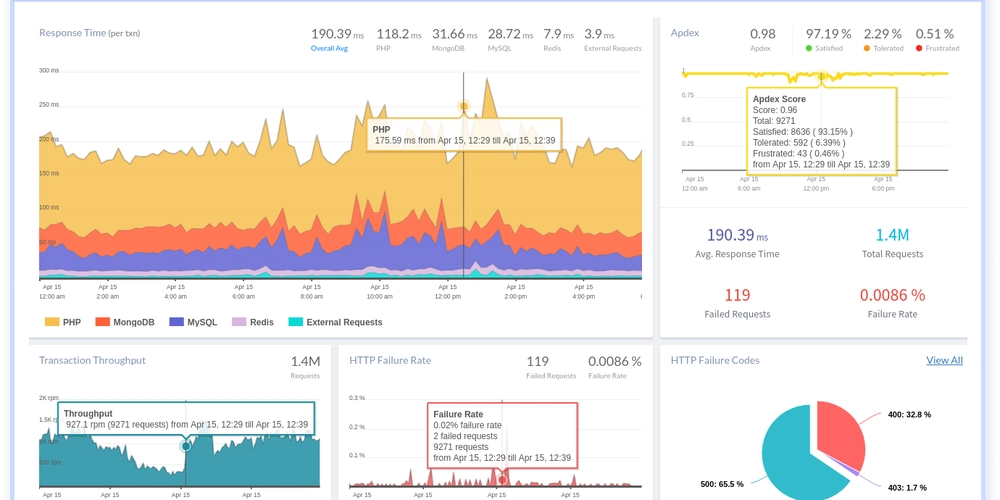Click the 0.51 % Frustrated value

pos(935,34)
